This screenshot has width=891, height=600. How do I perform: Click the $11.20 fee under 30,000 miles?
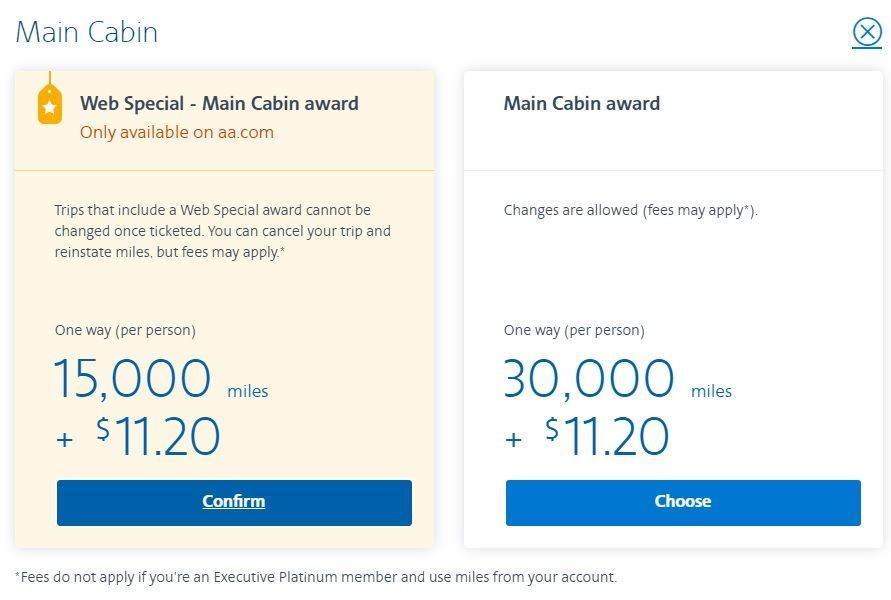607,436
